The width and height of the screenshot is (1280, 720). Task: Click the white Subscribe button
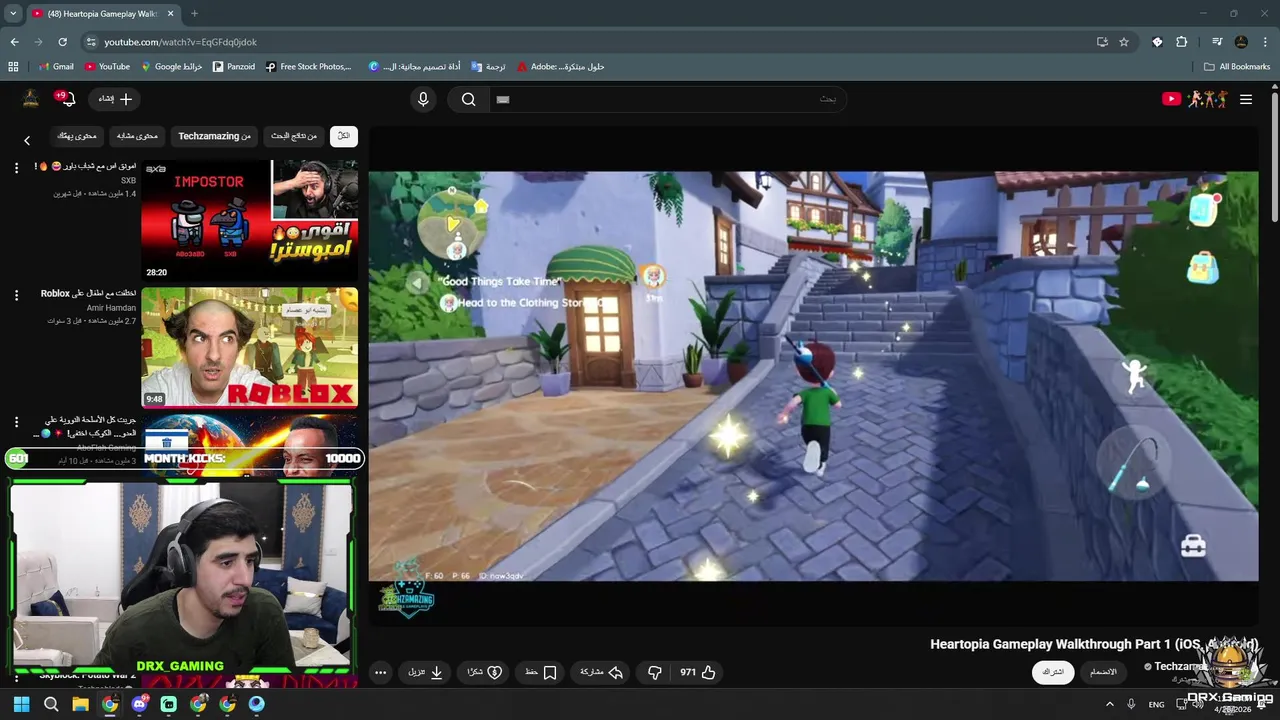click(x=1053, y=672)
